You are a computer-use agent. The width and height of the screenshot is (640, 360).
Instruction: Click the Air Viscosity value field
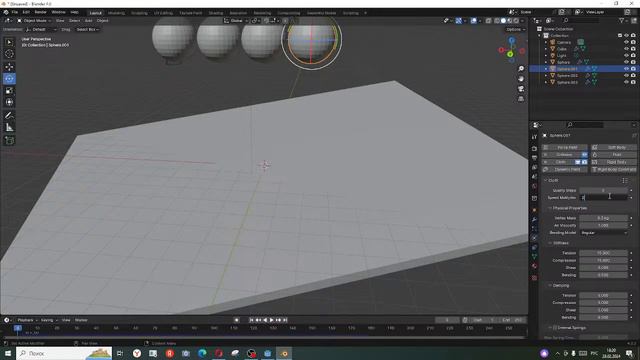604,225
